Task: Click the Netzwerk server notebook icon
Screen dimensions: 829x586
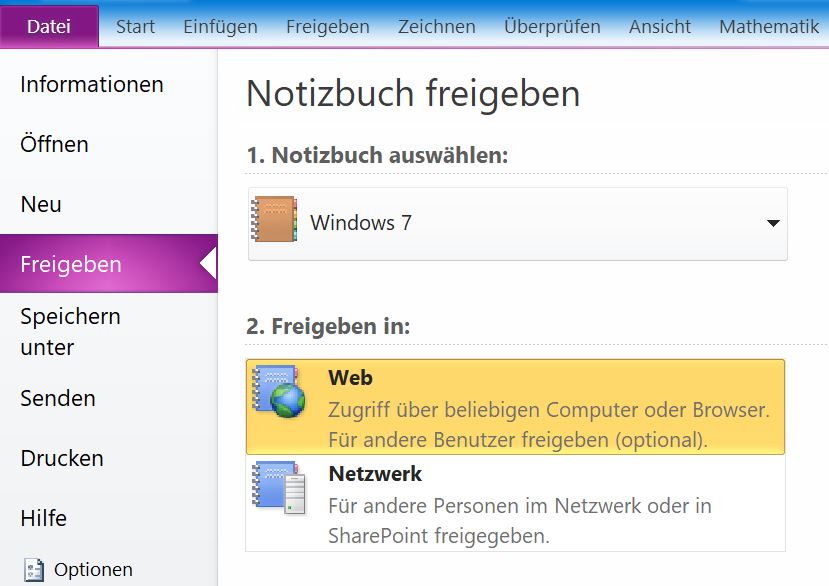Action: [x=279, y=488]
